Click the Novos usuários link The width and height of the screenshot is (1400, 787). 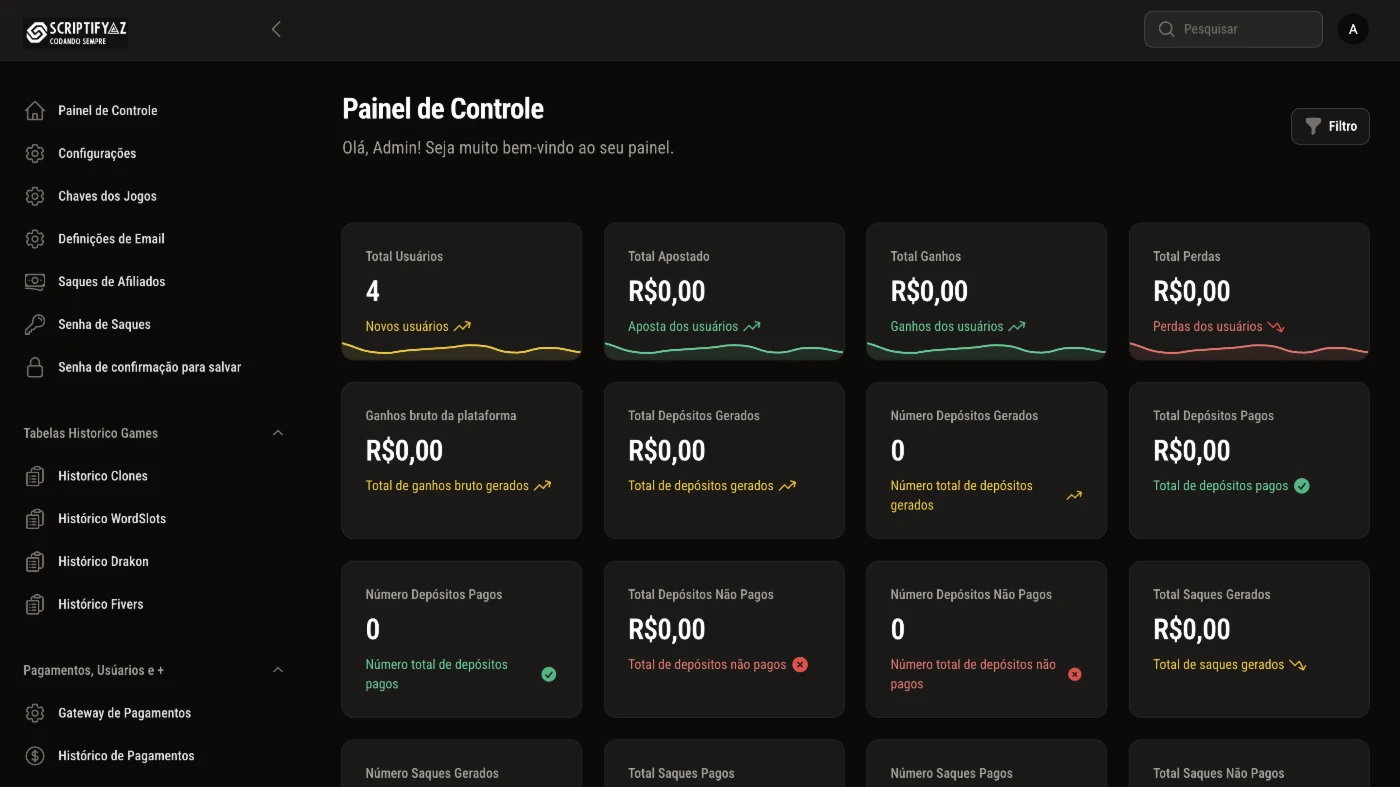tap(407, 327)
